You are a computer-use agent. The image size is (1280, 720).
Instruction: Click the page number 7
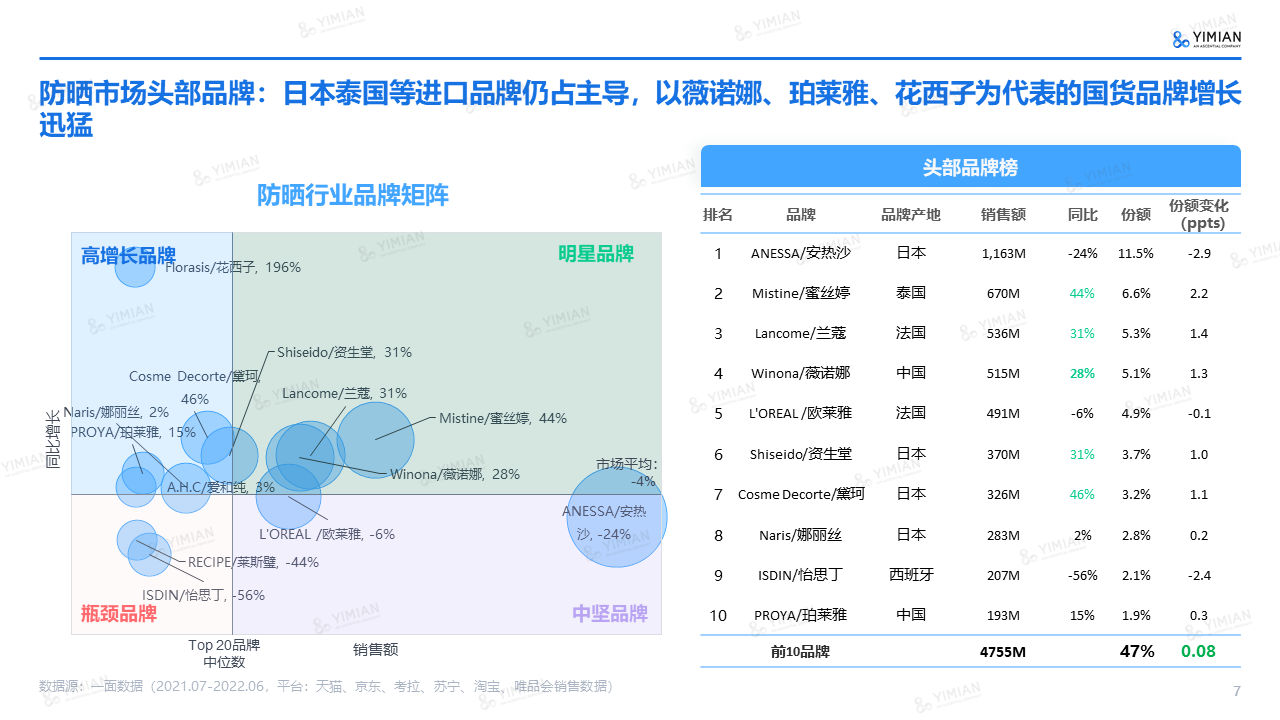point(1236,691)
